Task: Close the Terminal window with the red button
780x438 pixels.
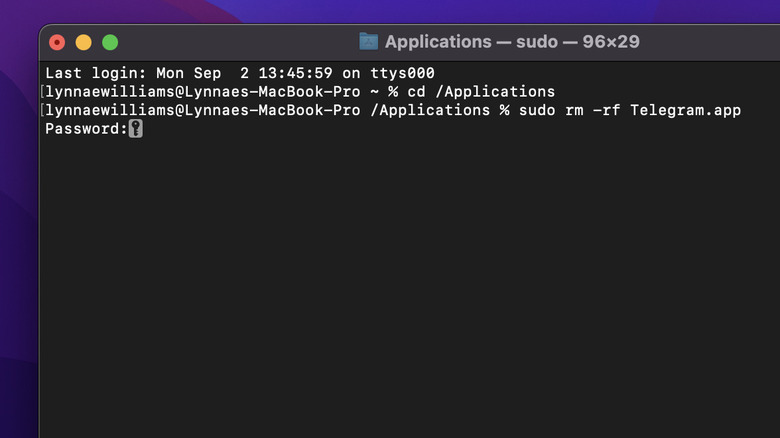Action: pyautogui.click(x=57, y=42)
